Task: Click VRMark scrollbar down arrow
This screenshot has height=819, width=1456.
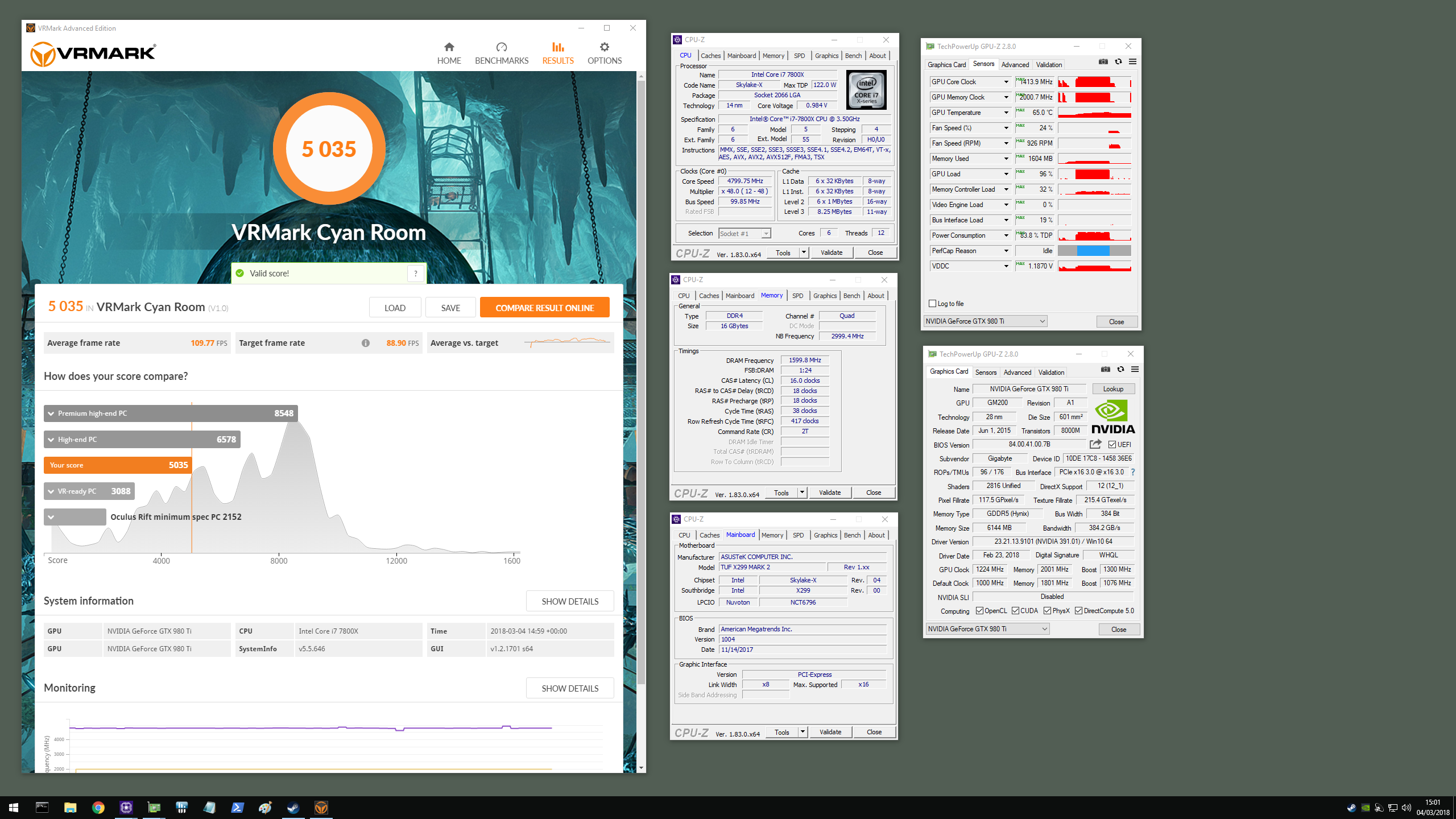Action: coord(641,768)
